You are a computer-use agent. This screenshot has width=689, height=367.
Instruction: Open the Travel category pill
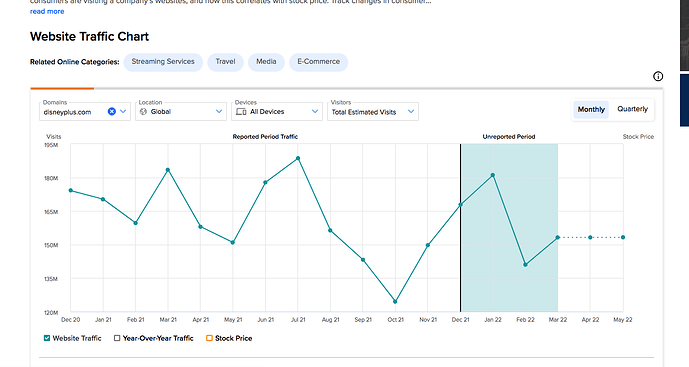[225, 62]
